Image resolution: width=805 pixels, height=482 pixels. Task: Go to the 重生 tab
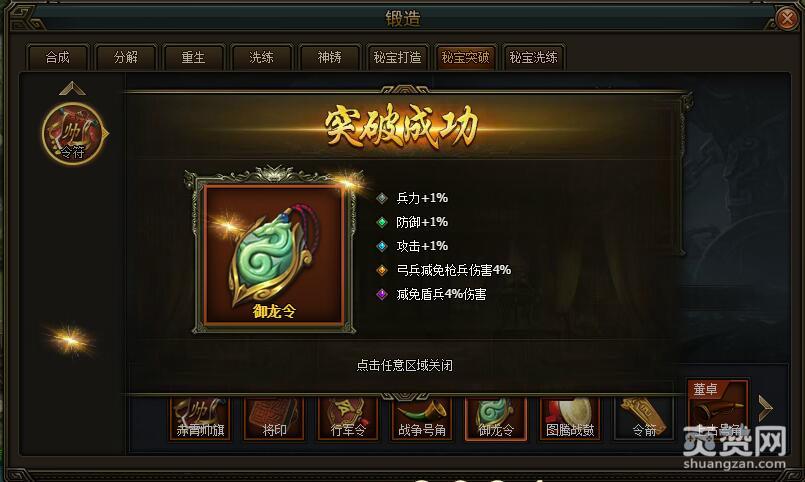coord(194,57)
